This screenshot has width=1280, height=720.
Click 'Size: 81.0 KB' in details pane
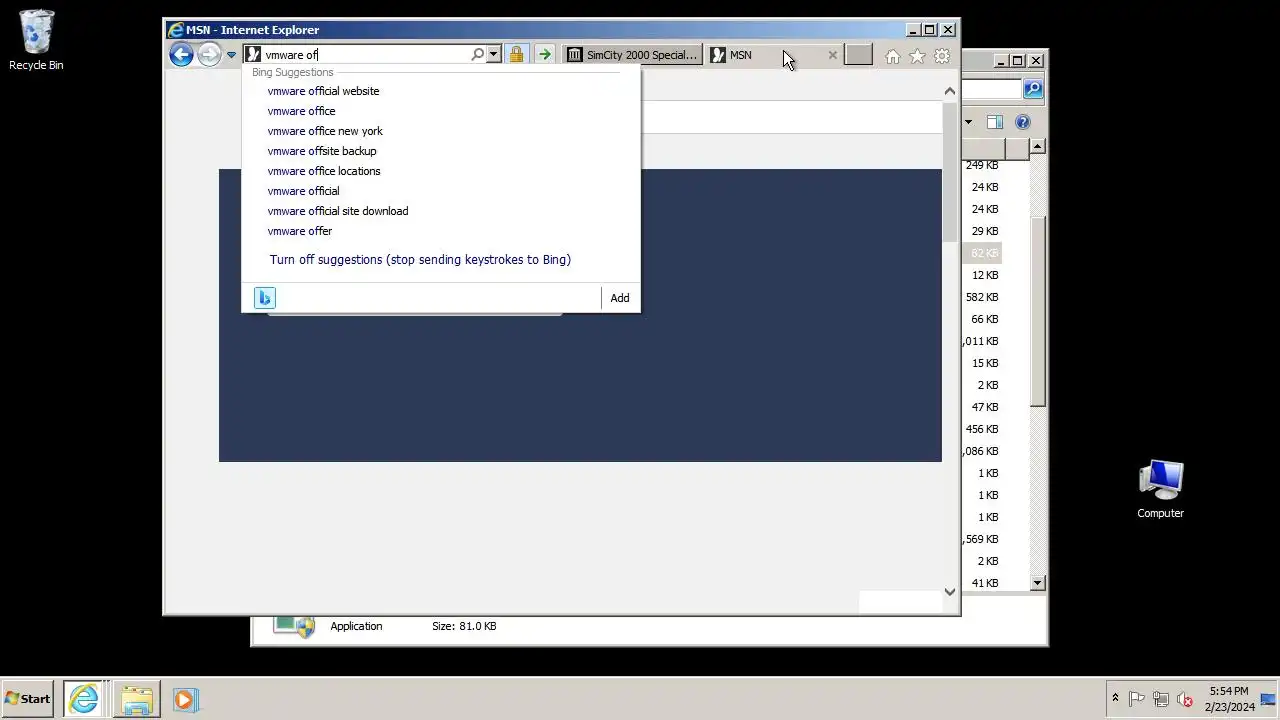click(x=464, y=626)
